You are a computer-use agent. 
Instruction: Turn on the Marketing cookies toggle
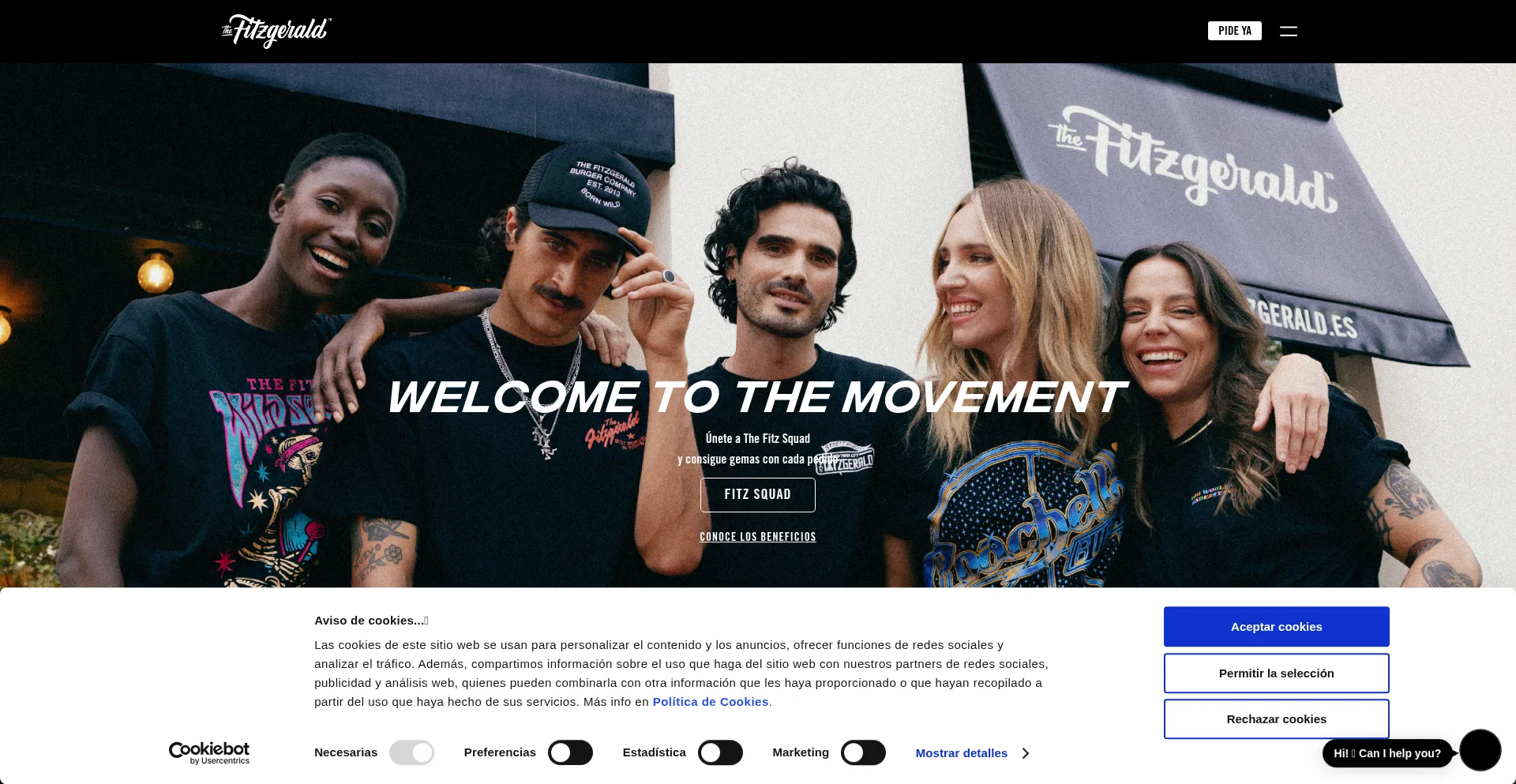(x=863, y=752)
